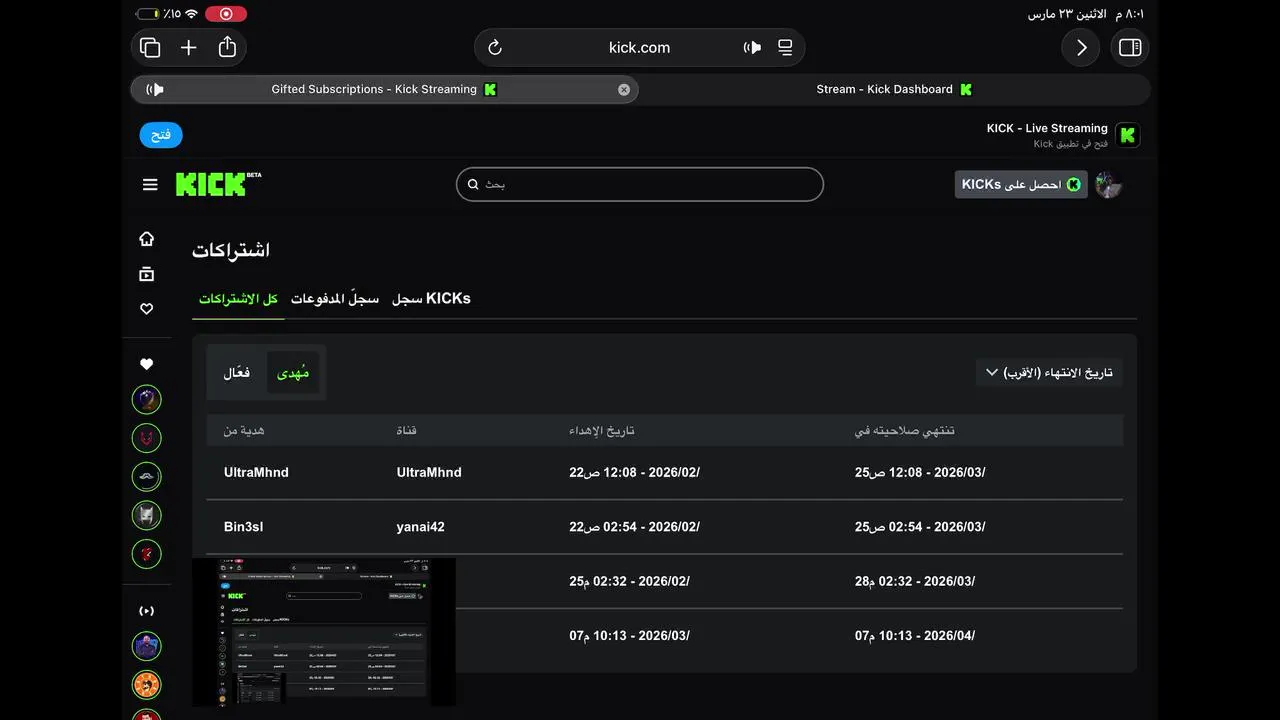This screenshot has height=720, width=1280.
Task: Click the kick.com address bar
Action: pos(639,47)
